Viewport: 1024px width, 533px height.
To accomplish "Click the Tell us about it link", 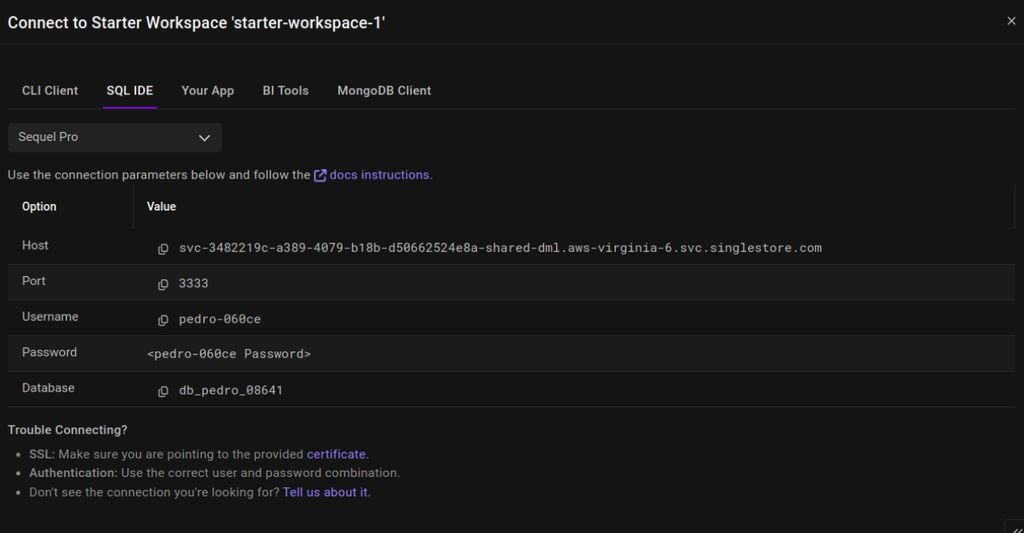I will point(325,493).
